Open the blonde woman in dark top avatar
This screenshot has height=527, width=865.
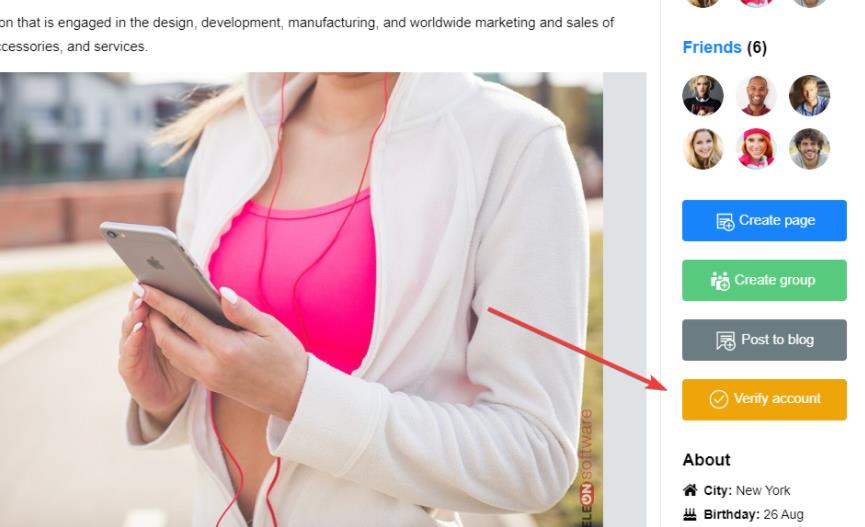703,95
